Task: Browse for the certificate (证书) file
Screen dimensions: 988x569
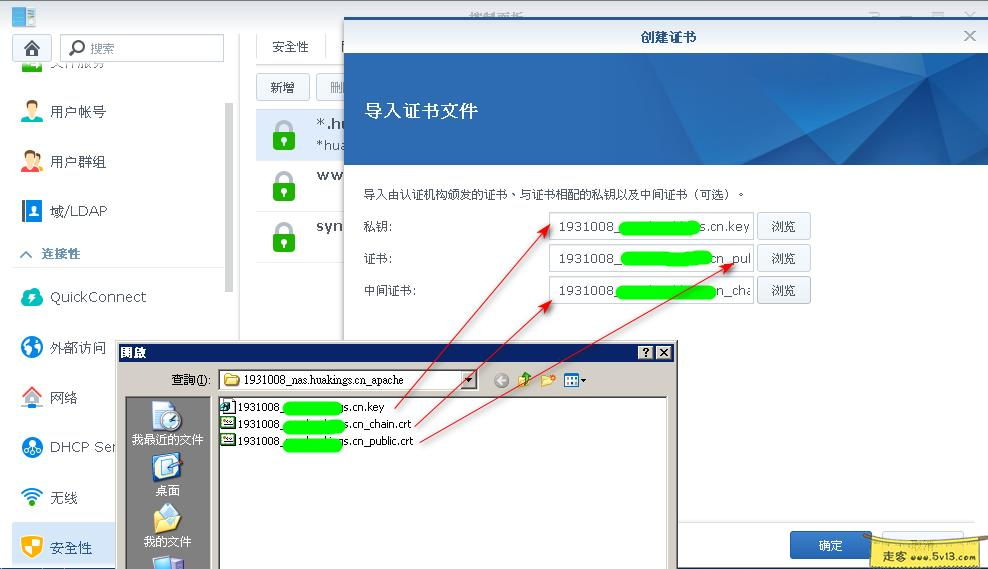Action: pyautogui.click(x=783, y=258)
